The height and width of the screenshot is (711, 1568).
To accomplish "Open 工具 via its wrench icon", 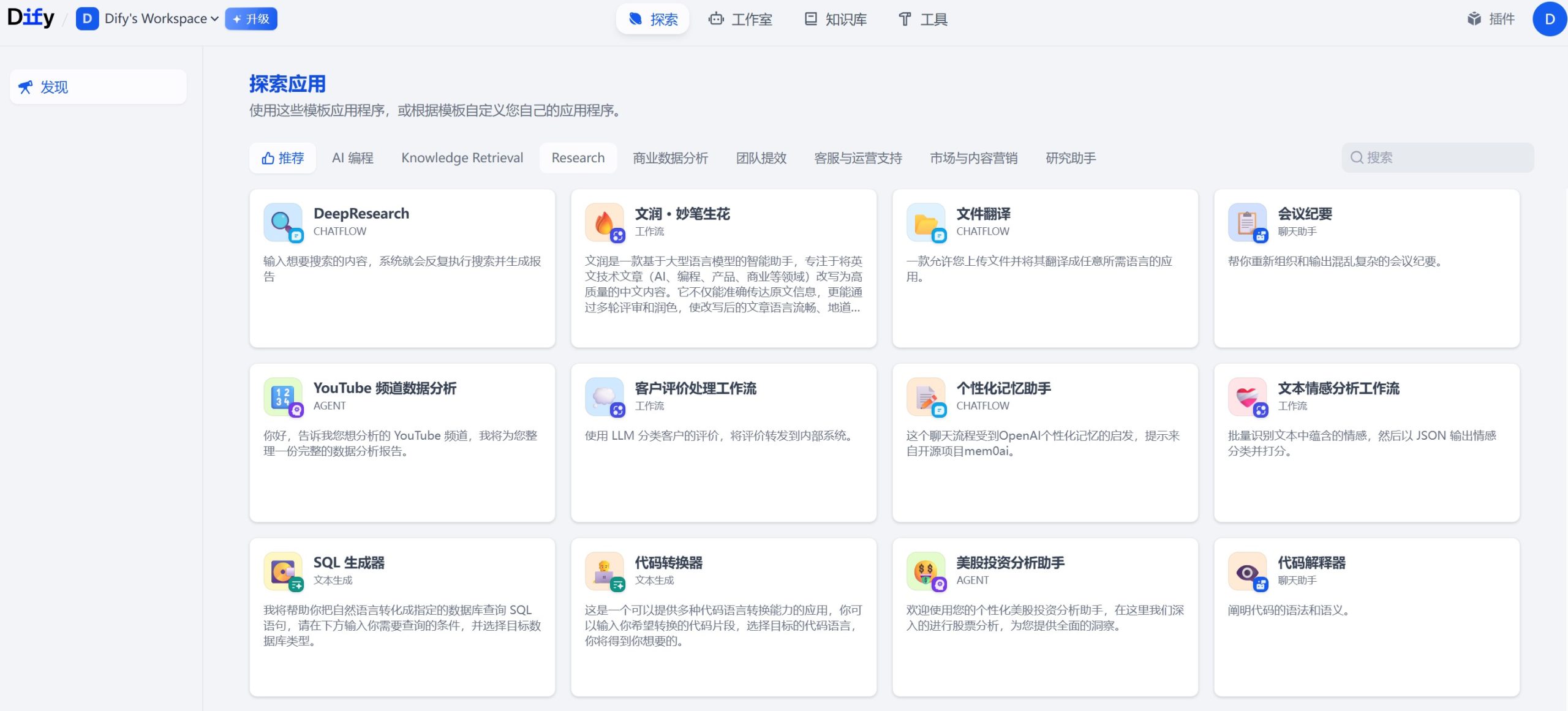I will point(905,19).
